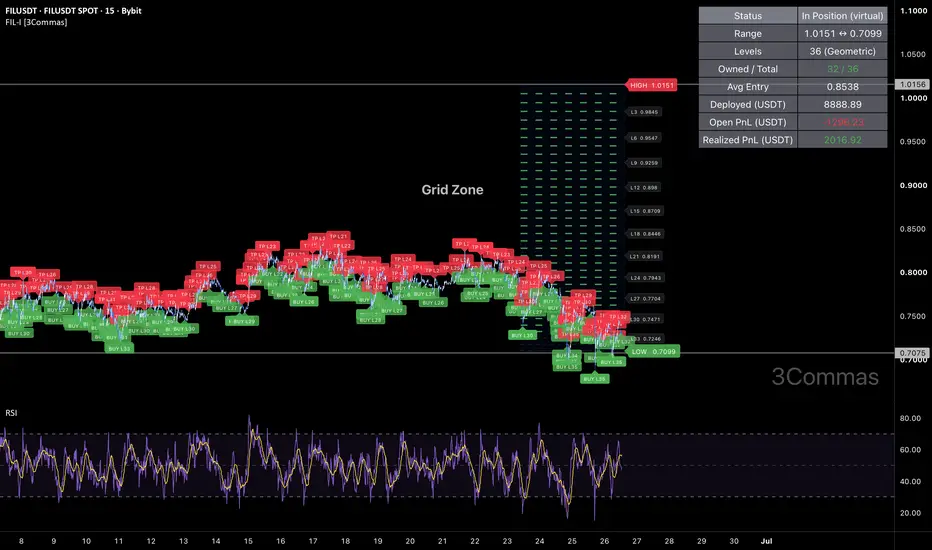Click the Avg Entry label cell
Image resolution: width=932 pixels, height=550 pixels.
(748, 87)
